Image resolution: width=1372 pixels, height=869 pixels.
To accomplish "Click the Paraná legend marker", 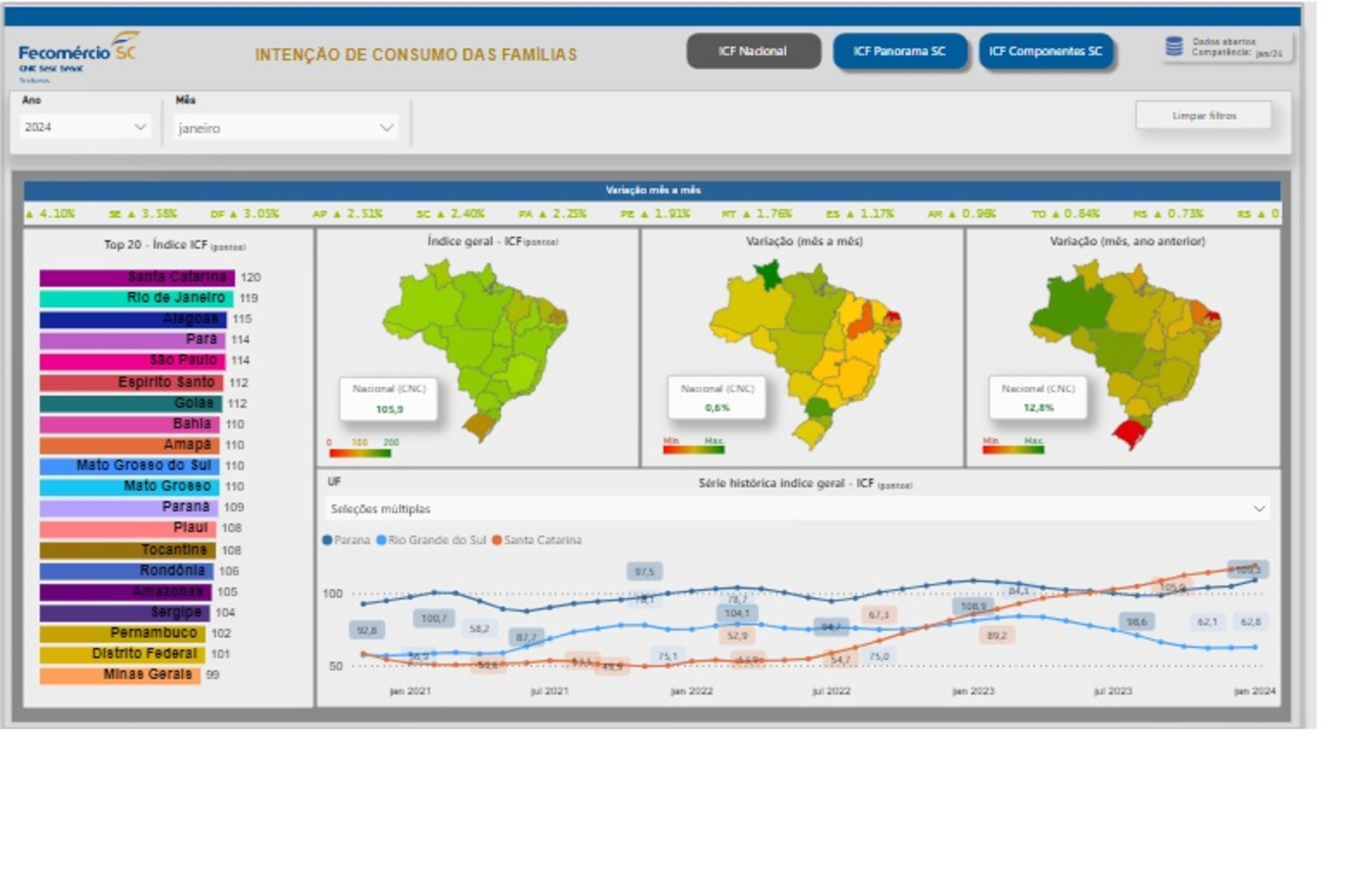I will 327,540.
